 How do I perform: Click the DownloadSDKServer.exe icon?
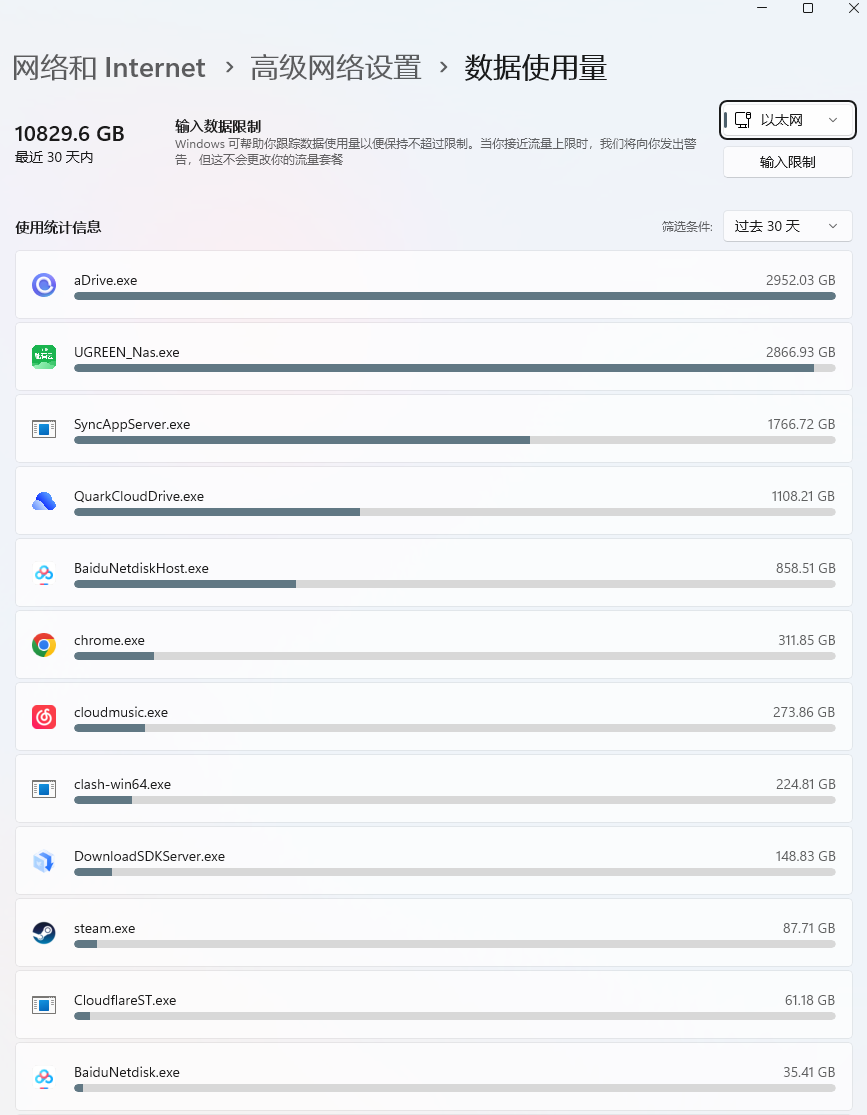click(44, 861)
